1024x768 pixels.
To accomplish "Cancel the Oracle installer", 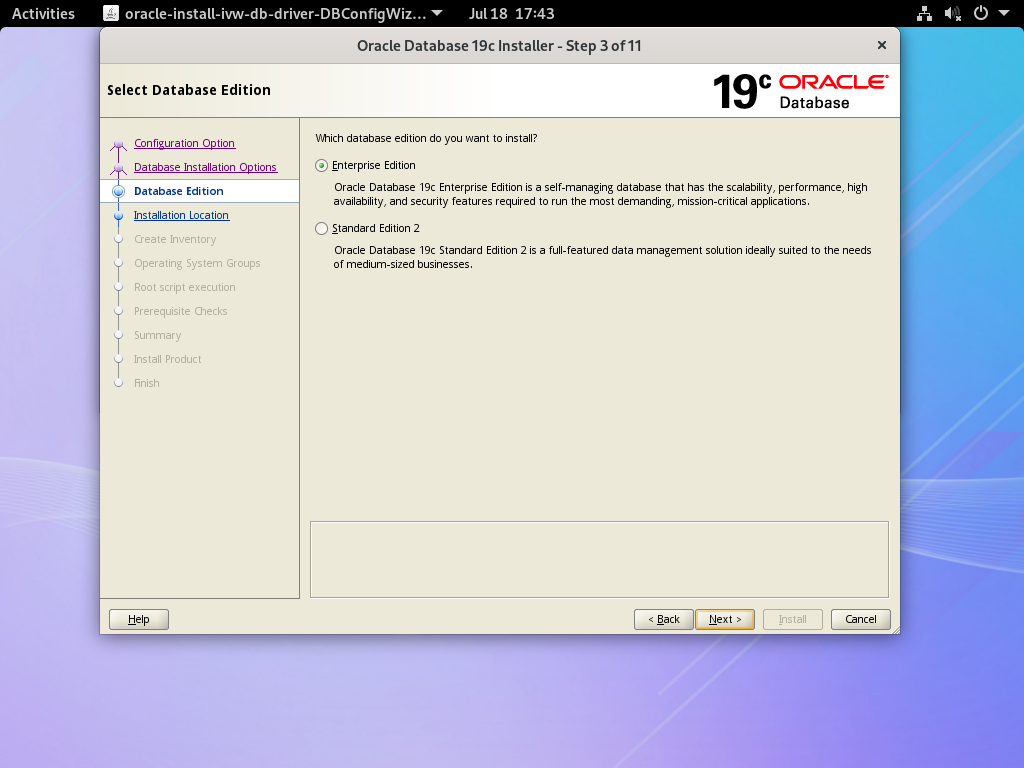I will click(861, 619).
